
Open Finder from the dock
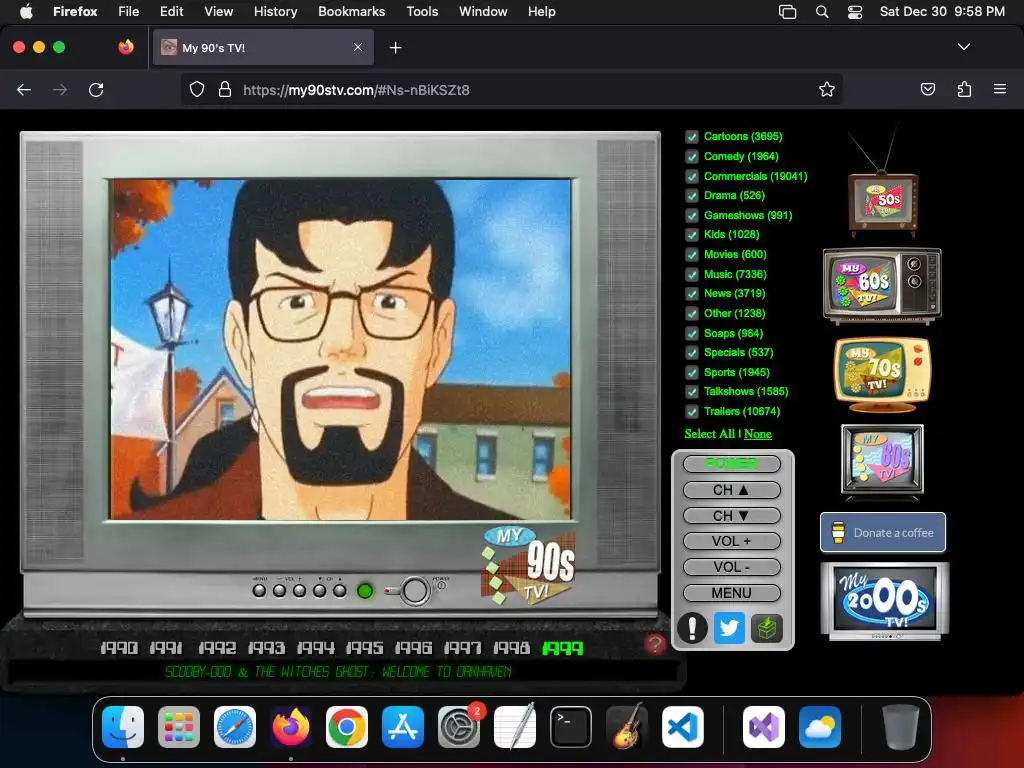(123, 727)
